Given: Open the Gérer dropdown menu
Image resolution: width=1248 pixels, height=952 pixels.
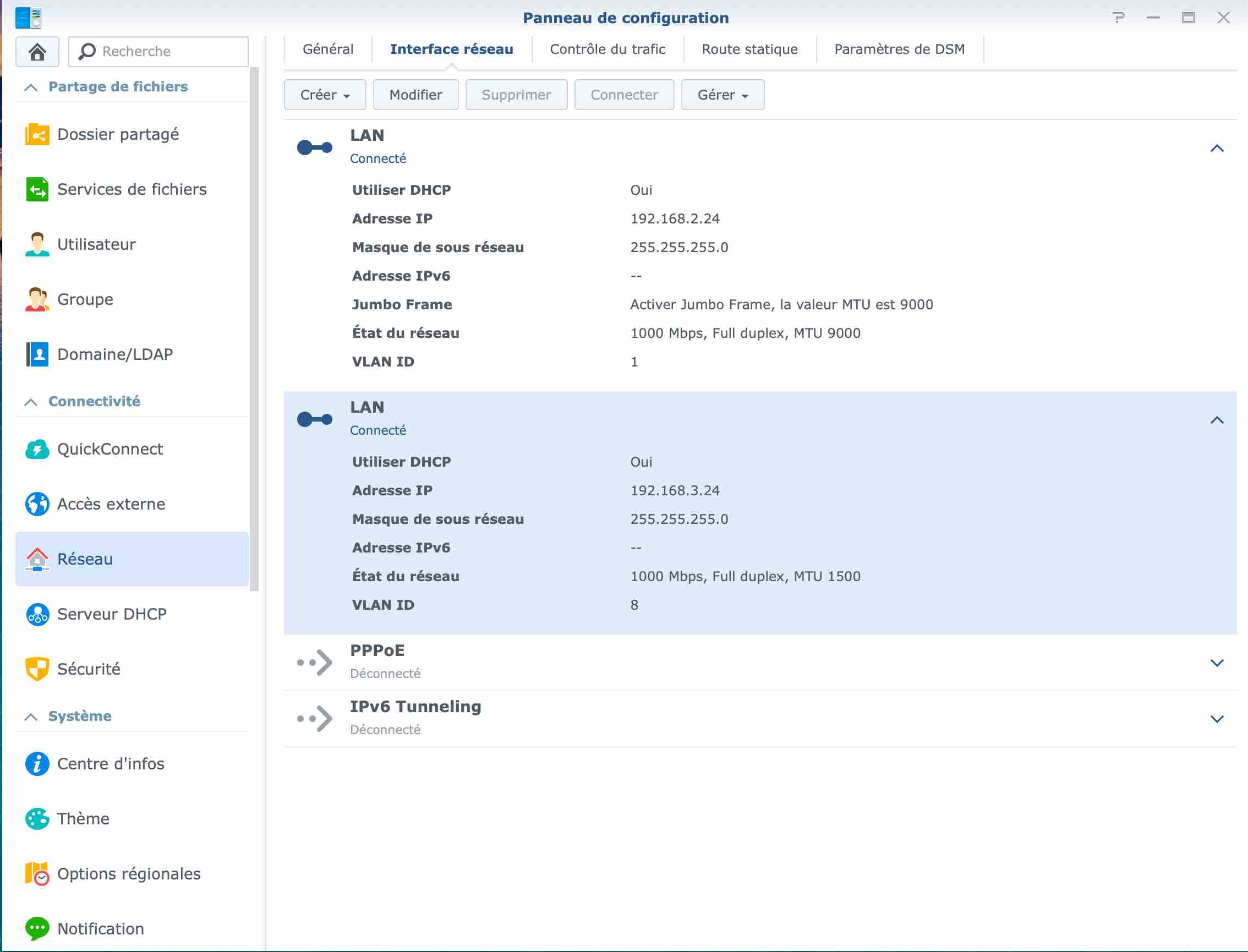Looking at the screenshot, I should click(722, 95).
